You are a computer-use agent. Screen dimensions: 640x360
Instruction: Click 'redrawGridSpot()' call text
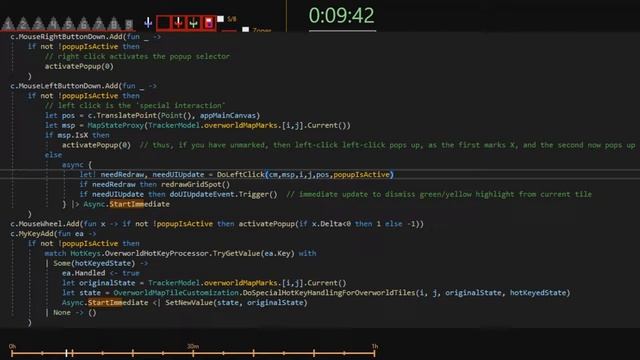(196, 184)
